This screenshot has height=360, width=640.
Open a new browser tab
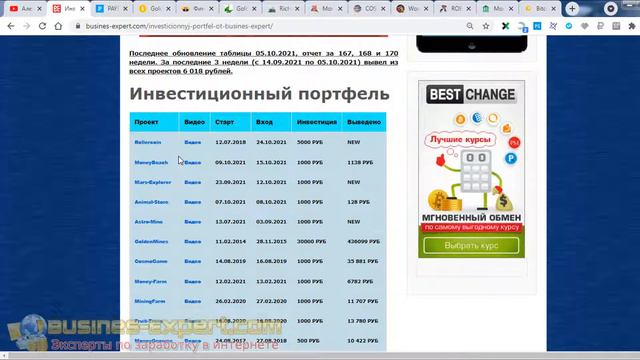tap(572, 9)
